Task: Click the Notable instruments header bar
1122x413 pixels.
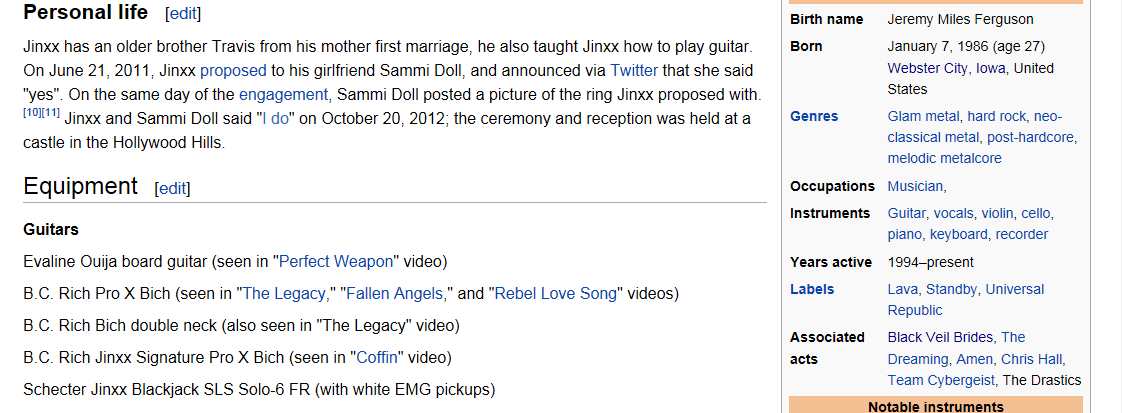Action: coord(935,406)
